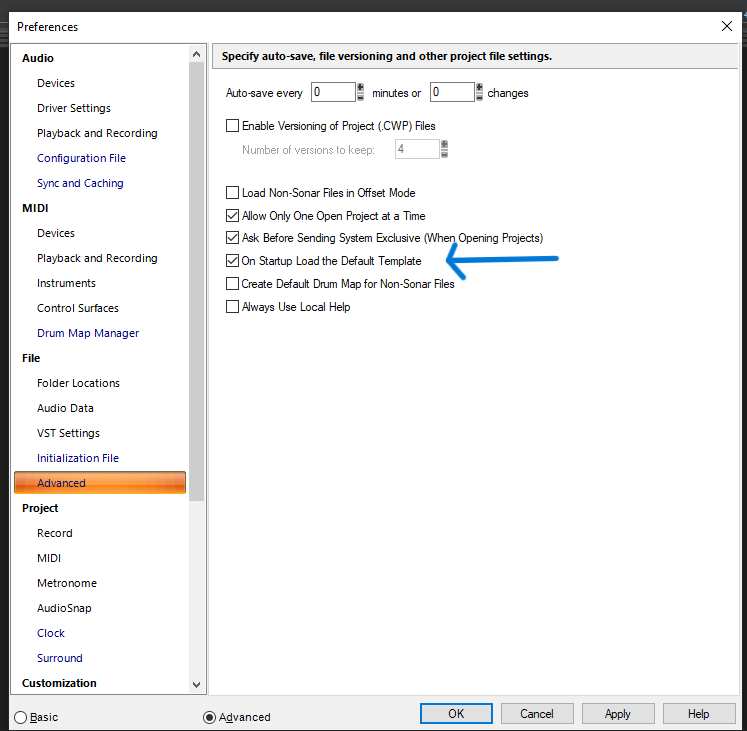Open Audio Devices page
Viewport: 747px width, 731px height.
coord(56,83)
